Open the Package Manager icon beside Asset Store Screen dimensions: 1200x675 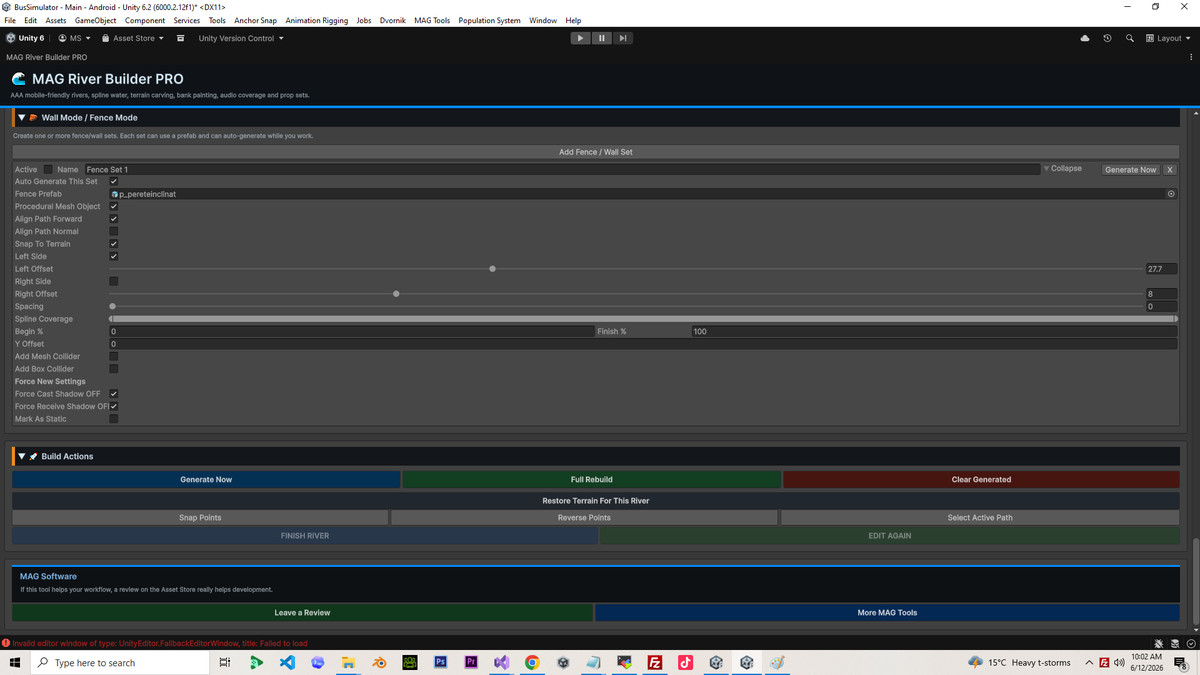(x=180, y=38)
